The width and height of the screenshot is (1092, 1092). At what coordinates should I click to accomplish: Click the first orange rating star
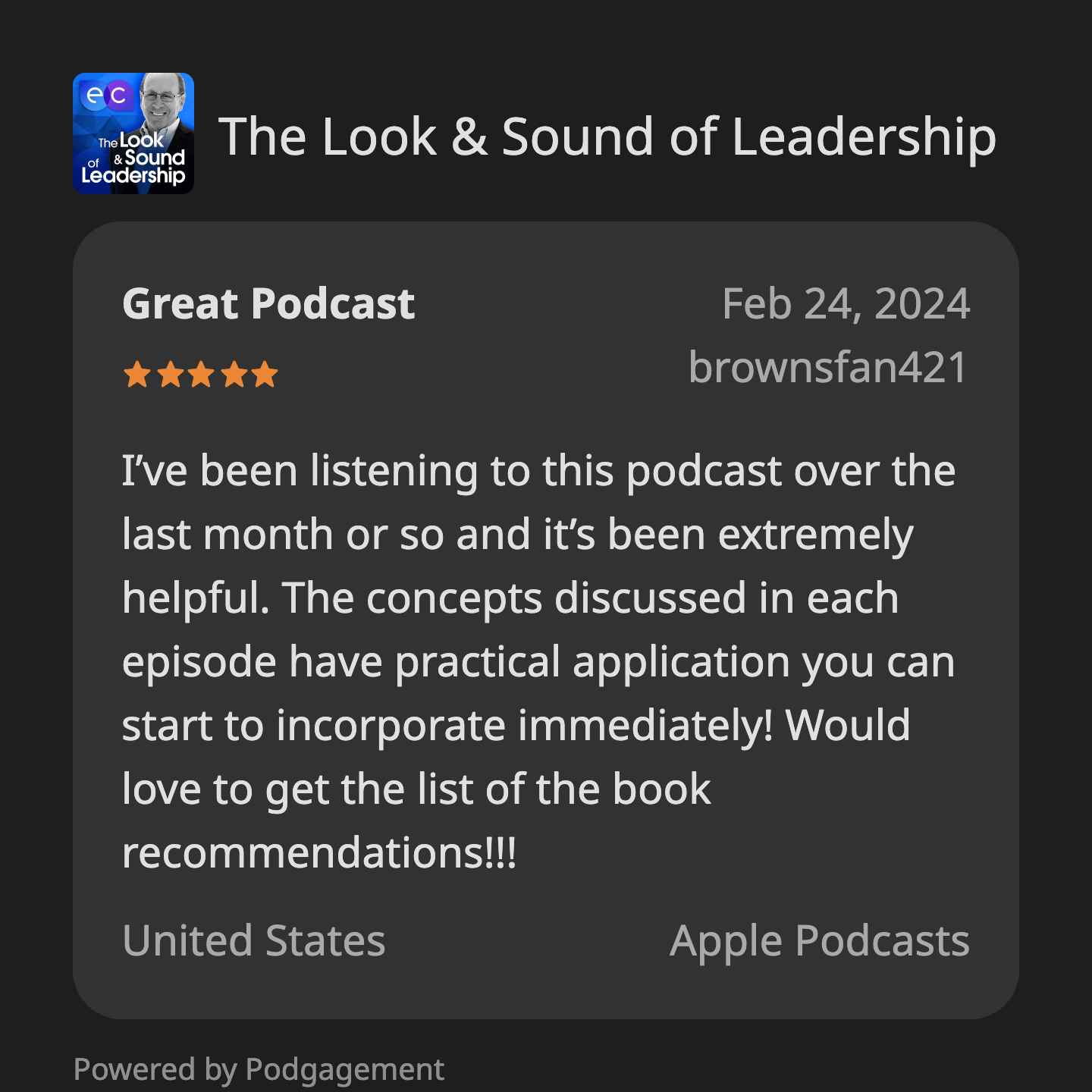coord(137,375)
